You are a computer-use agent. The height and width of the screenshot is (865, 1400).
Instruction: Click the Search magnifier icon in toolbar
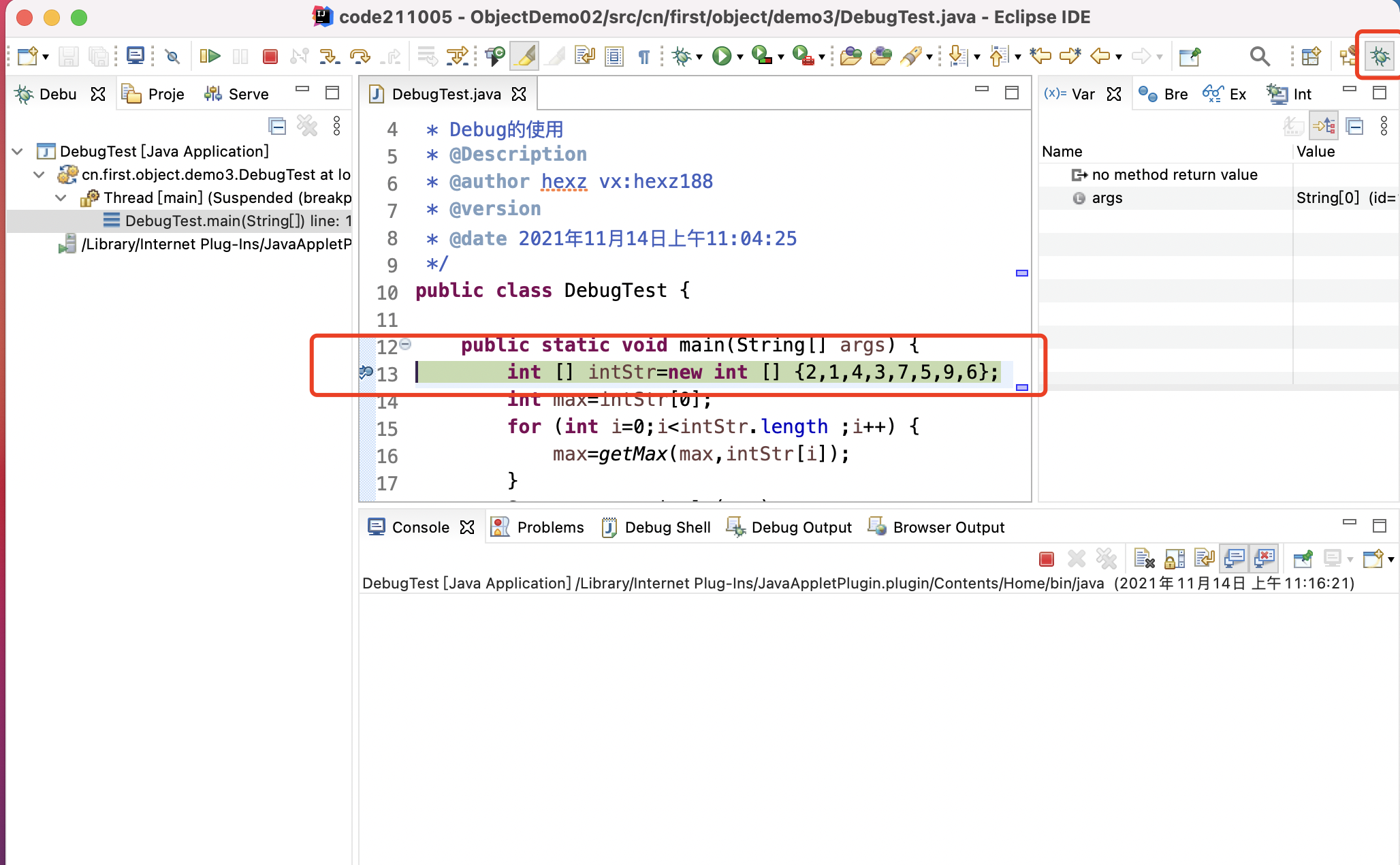pos(1260,56)
